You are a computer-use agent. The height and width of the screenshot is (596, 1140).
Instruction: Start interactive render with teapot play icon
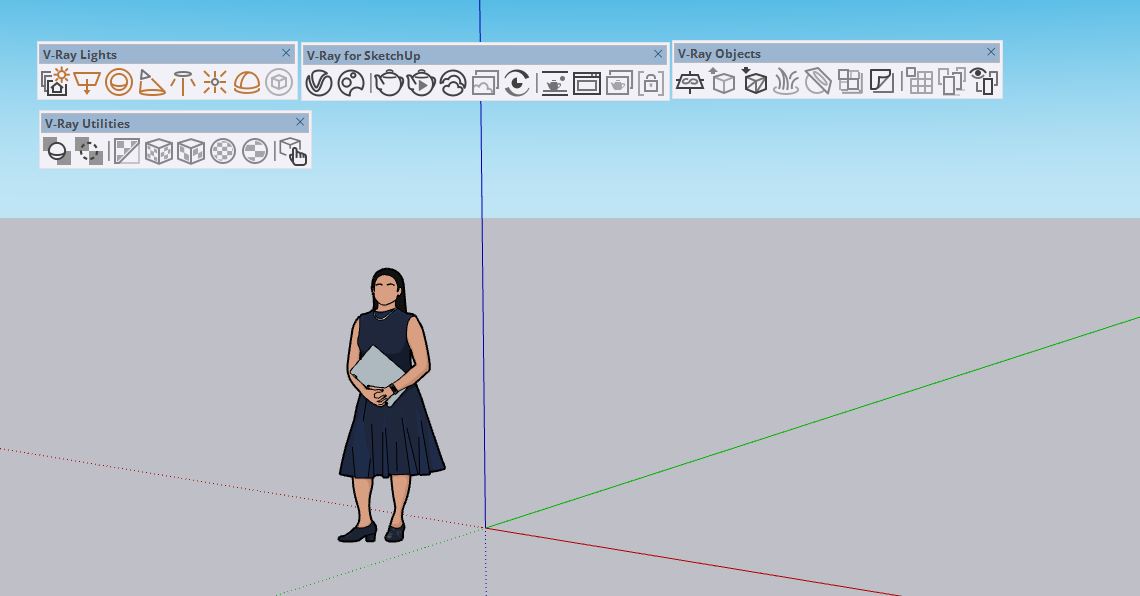click(421, 83)
